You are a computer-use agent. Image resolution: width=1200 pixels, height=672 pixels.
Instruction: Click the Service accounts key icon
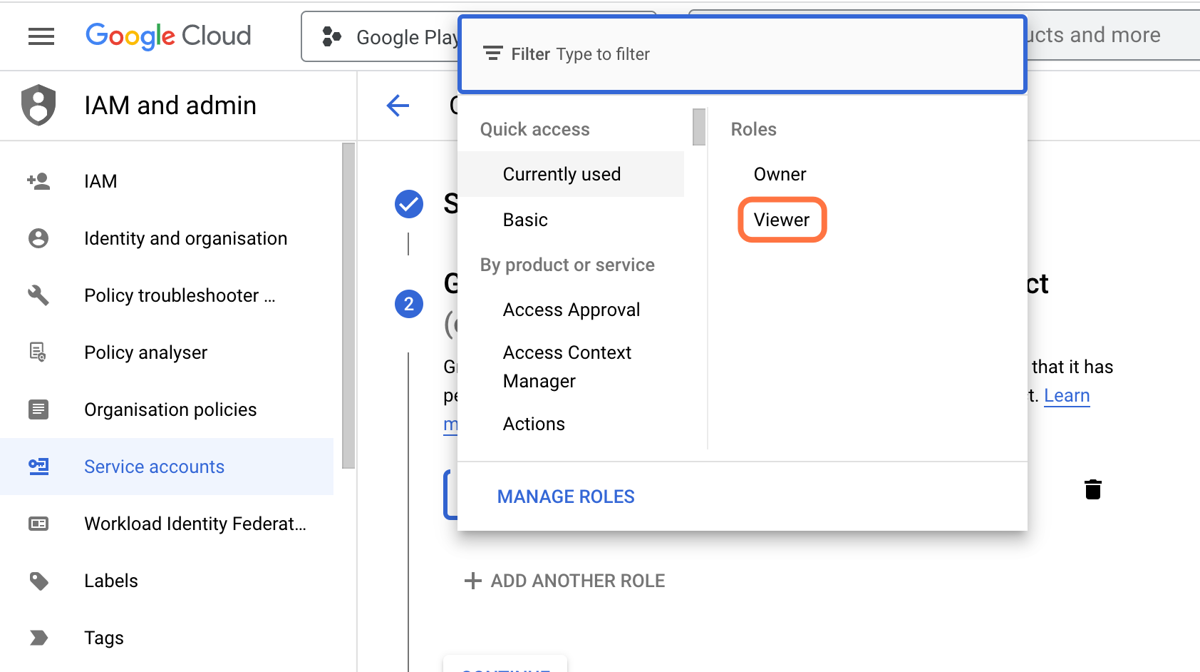(39, 466)
